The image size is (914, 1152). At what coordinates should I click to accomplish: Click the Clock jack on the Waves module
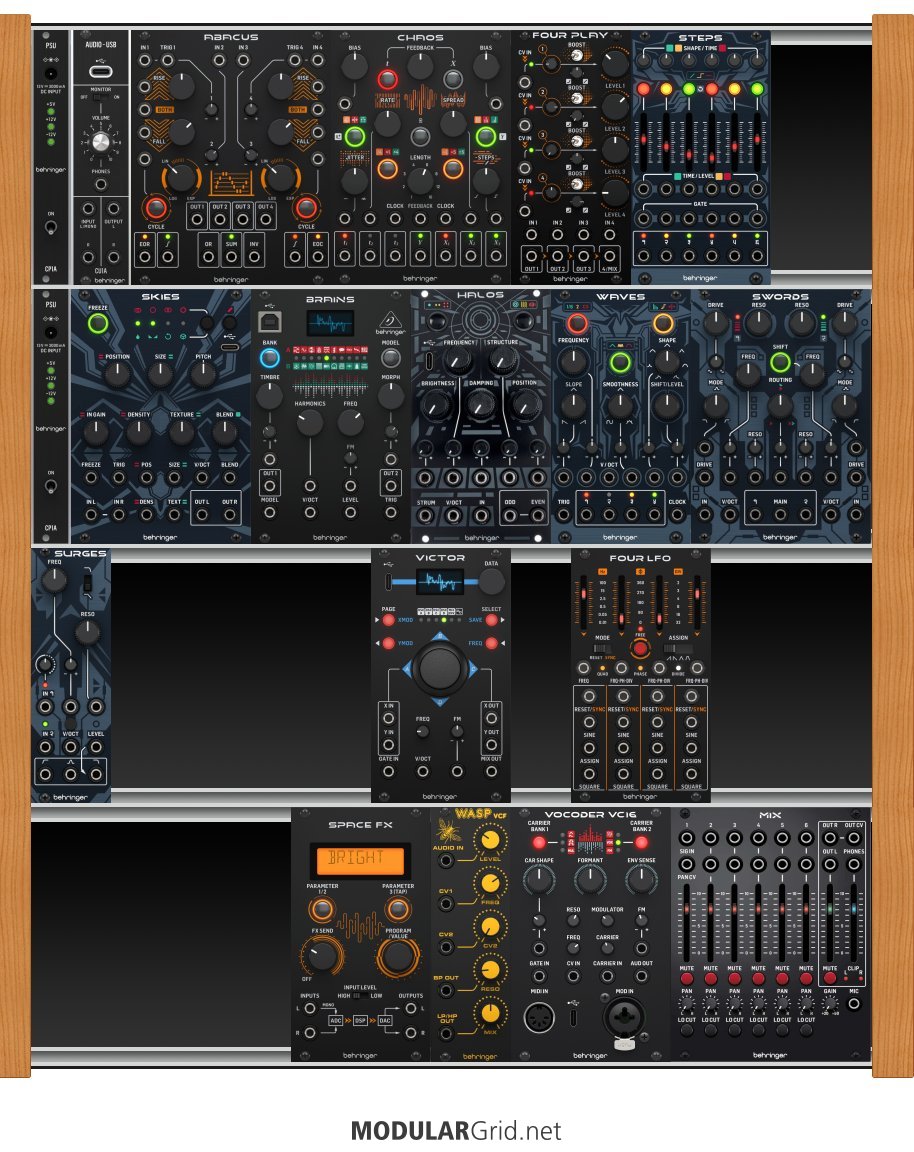(x=677, y=514)
